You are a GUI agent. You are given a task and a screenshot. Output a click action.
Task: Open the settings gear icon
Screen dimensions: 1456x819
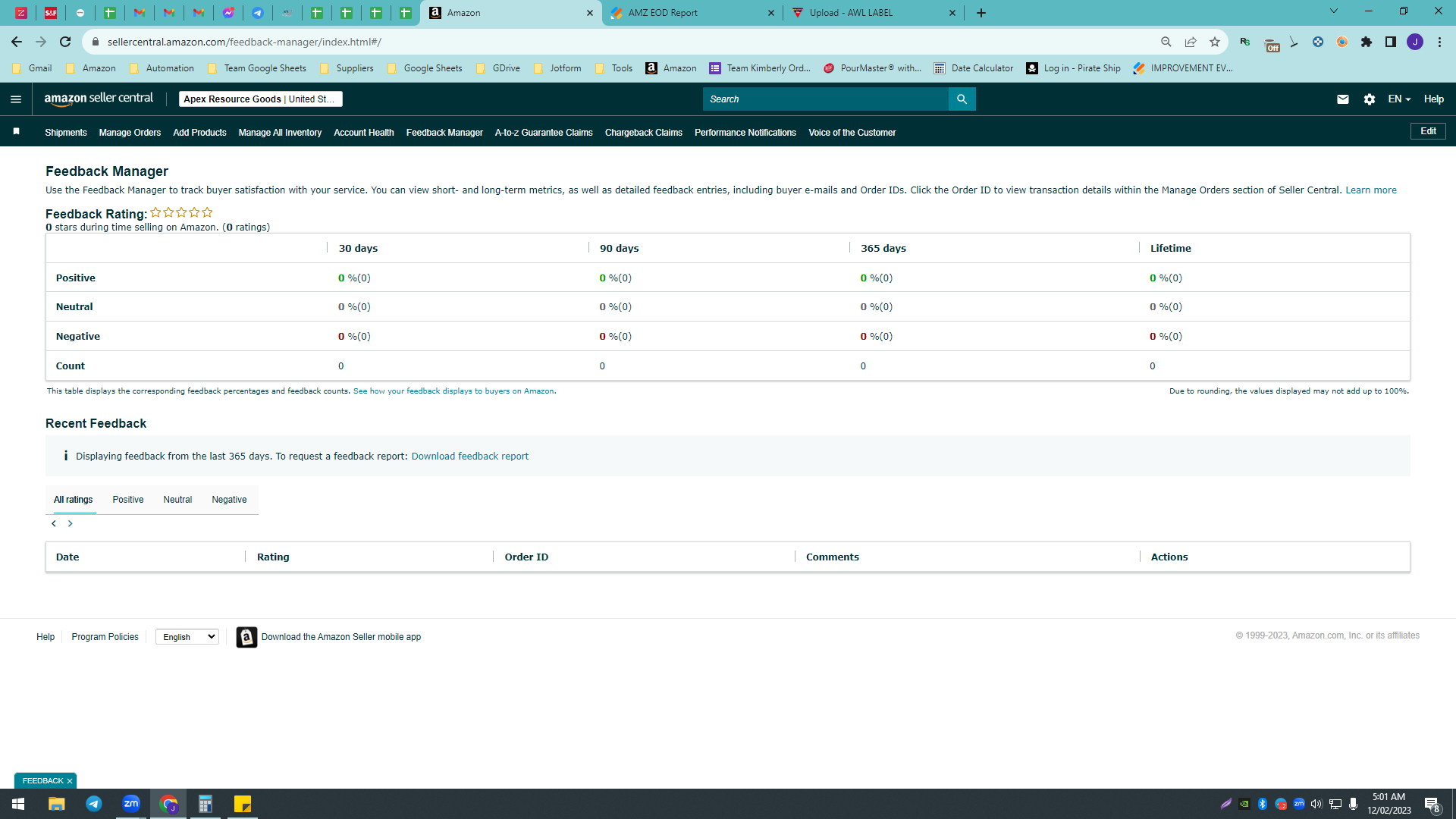pos(1370,99)
